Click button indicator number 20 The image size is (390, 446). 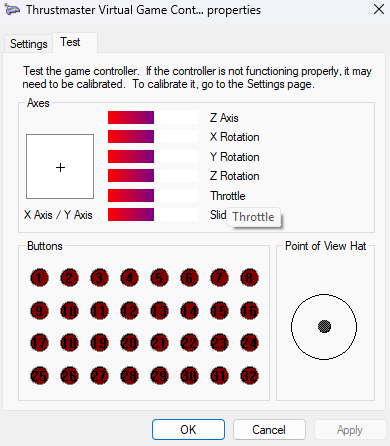[x=129, y=343]
